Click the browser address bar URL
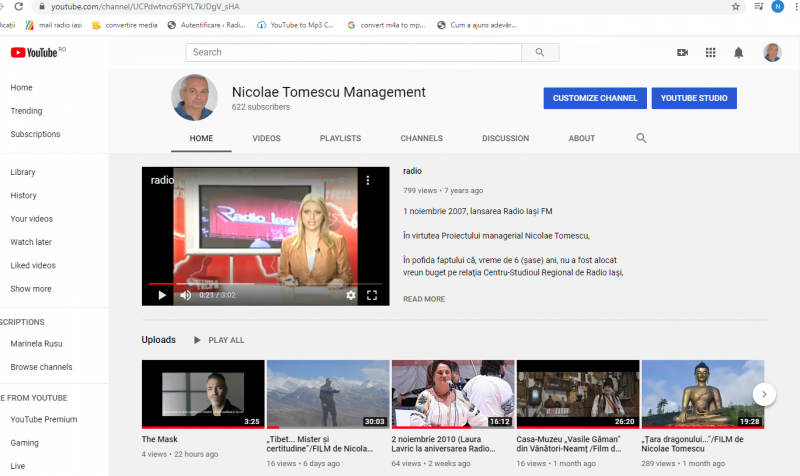The image size is (800, 476). [x=145, y=7]
